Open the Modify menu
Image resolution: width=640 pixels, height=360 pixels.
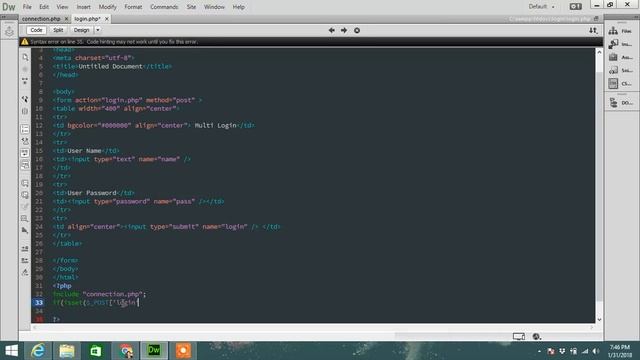pos(107,7)
